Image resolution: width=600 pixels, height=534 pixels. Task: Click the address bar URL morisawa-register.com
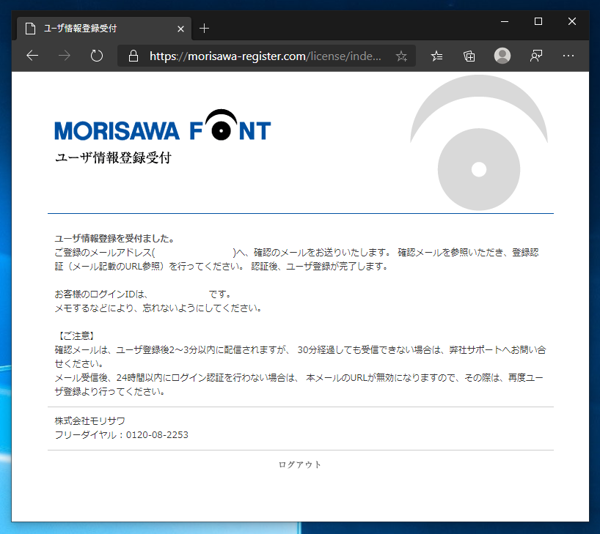(265, 56)
